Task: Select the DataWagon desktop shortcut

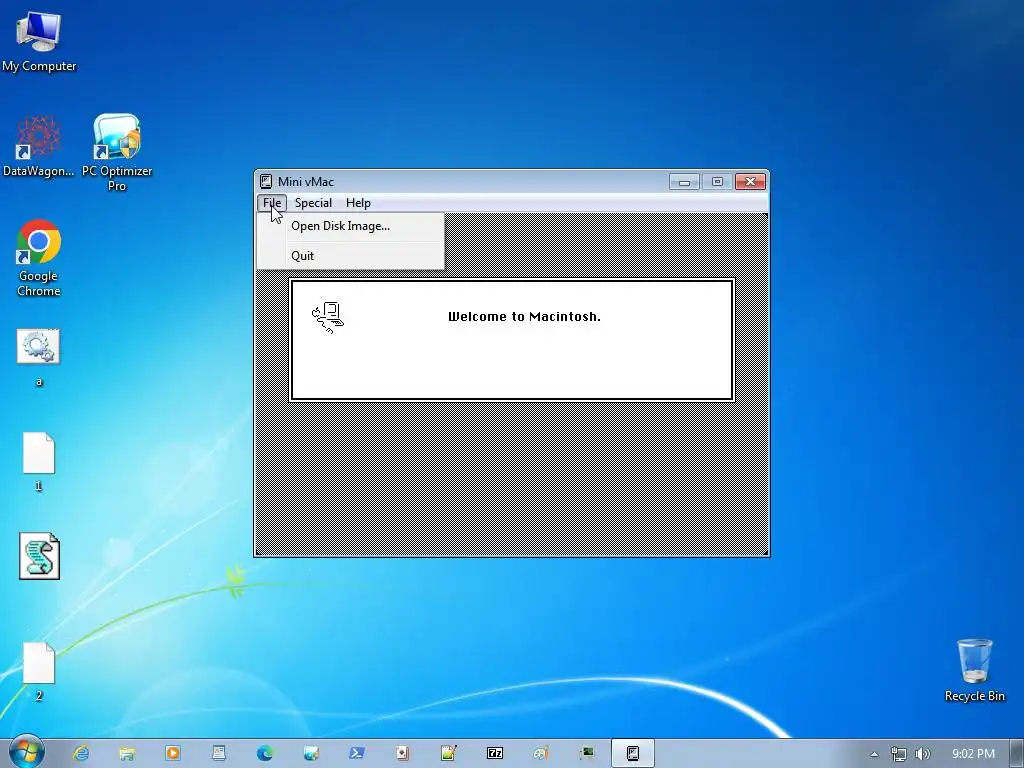Action: (x=39, y=146)
